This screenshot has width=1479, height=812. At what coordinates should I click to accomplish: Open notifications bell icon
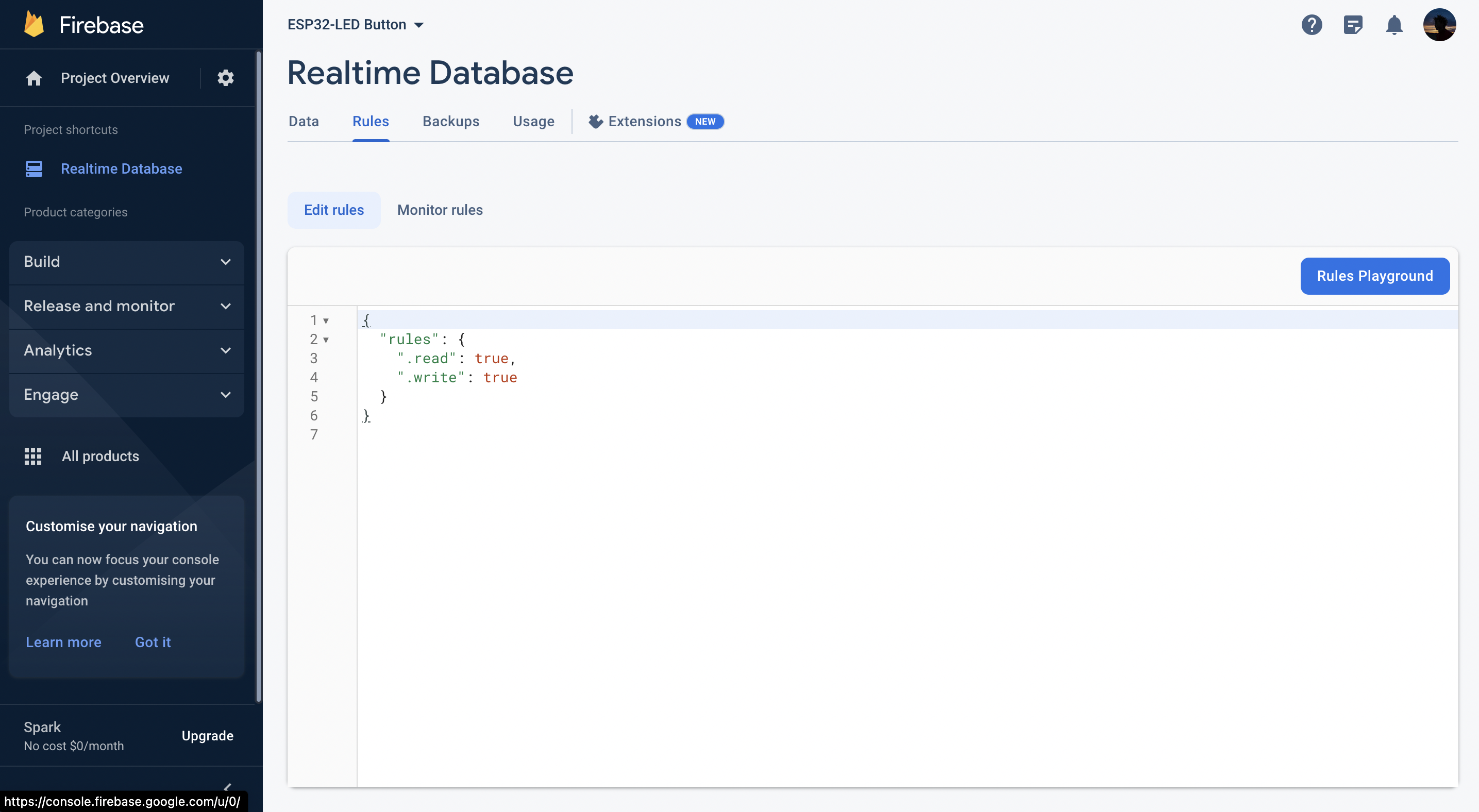click(1394, 25)
